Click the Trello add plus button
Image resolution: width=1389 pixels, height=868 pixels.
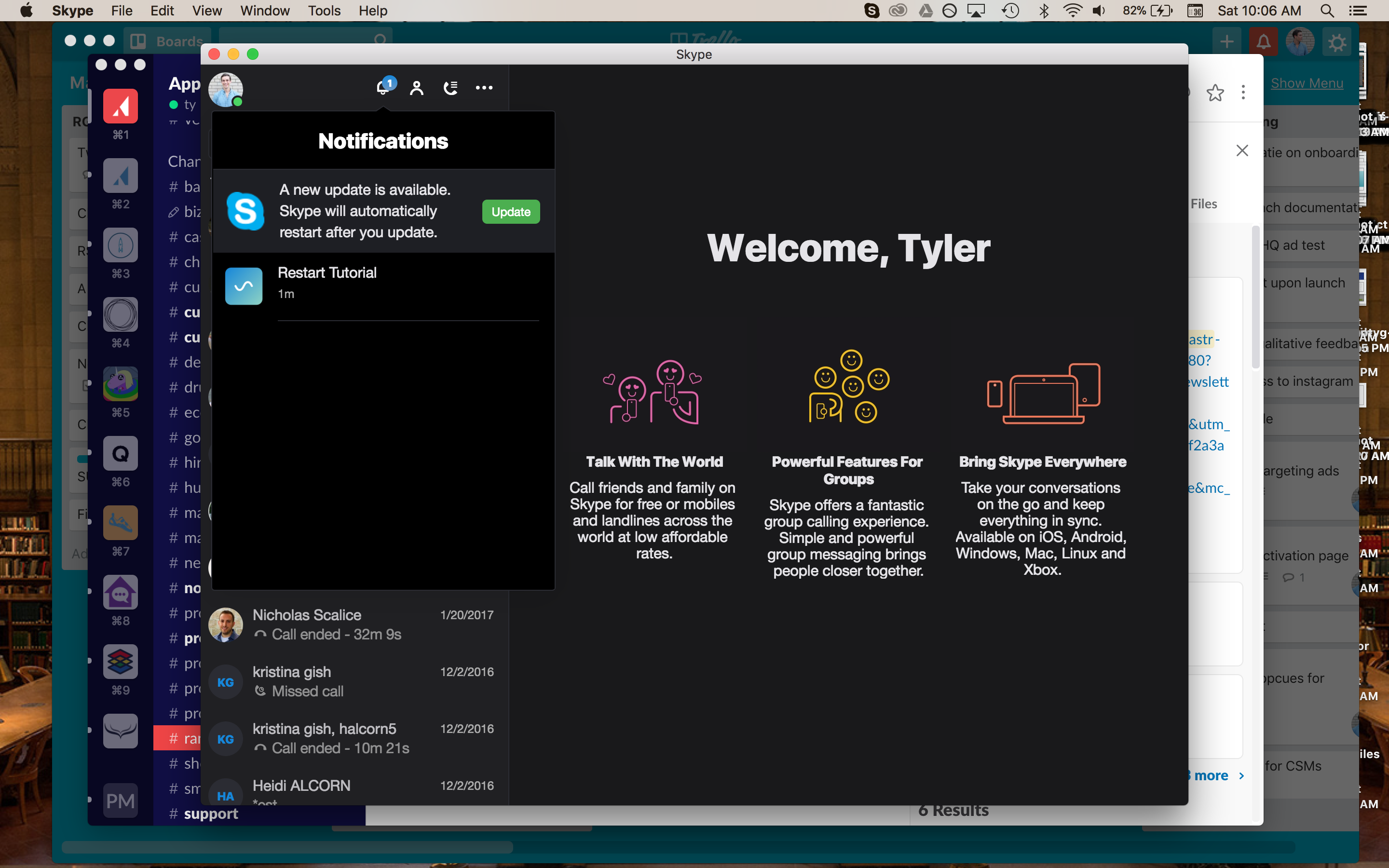tap(1226, 41)
